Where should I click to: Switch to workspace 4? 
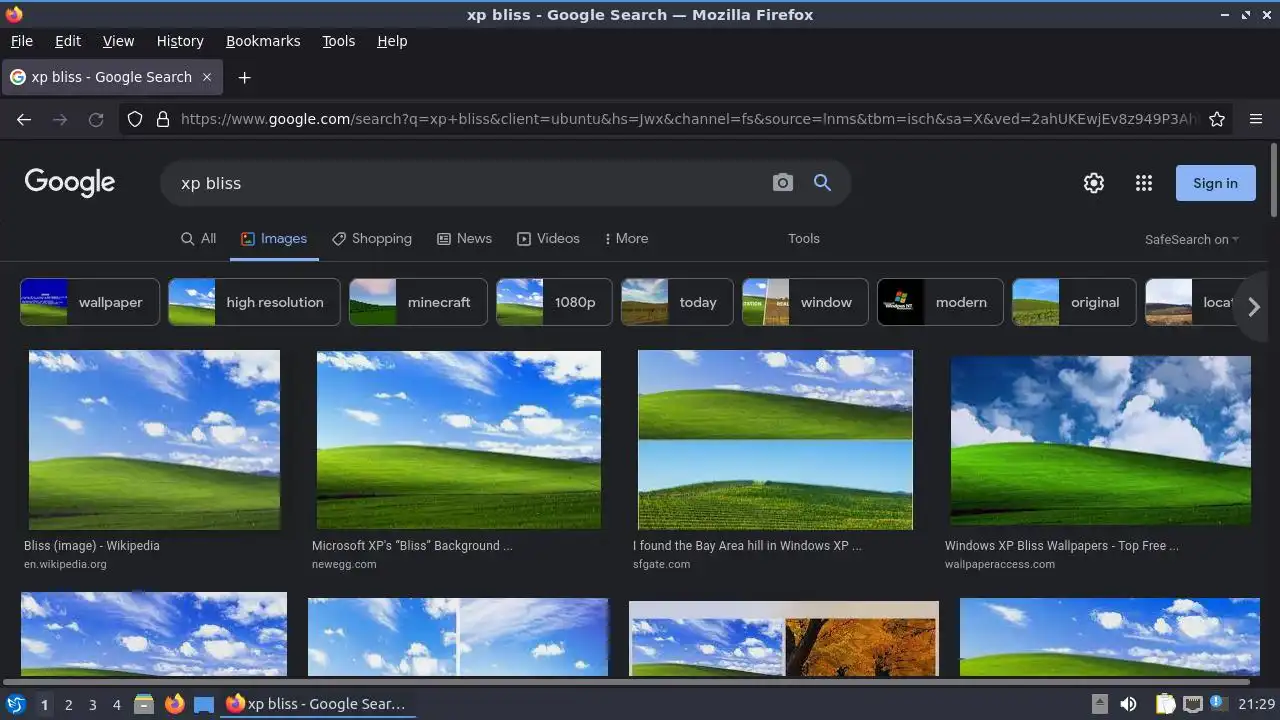tap(116, 705)
